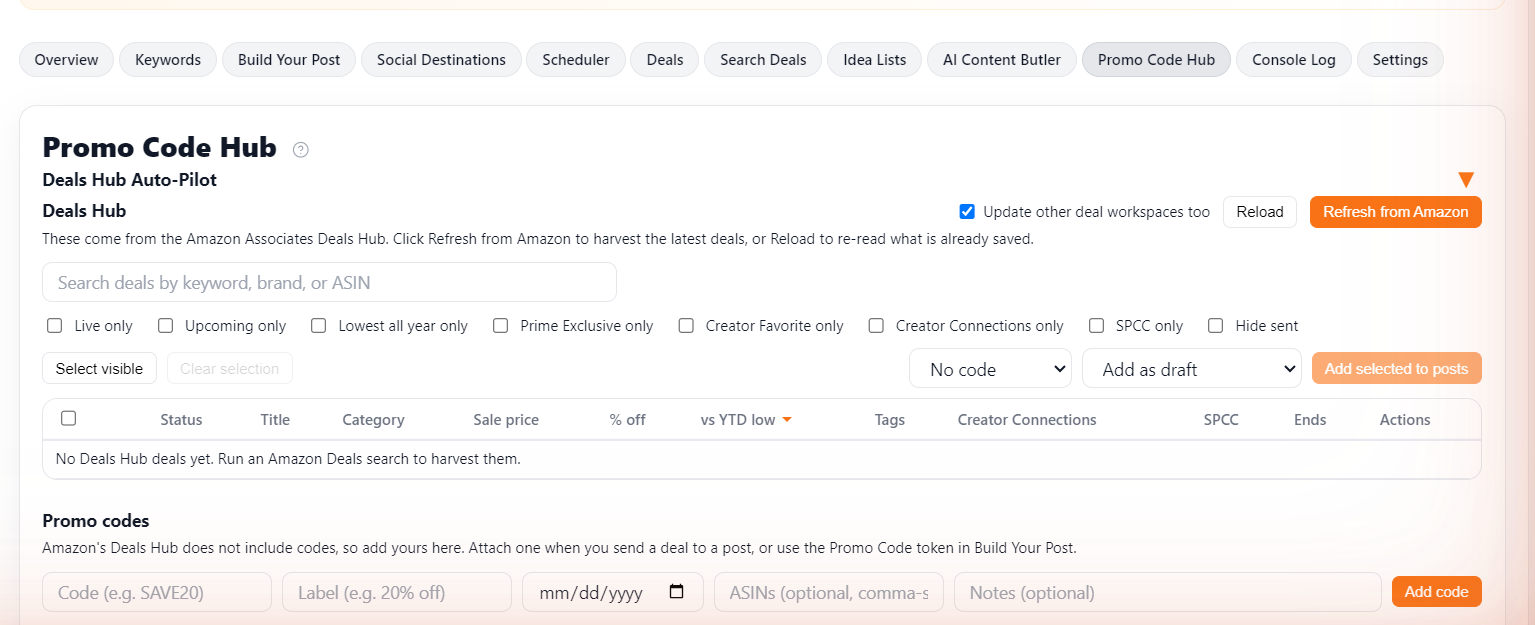
Task: Check Lowest all year only
Action: tap(319, 325)
